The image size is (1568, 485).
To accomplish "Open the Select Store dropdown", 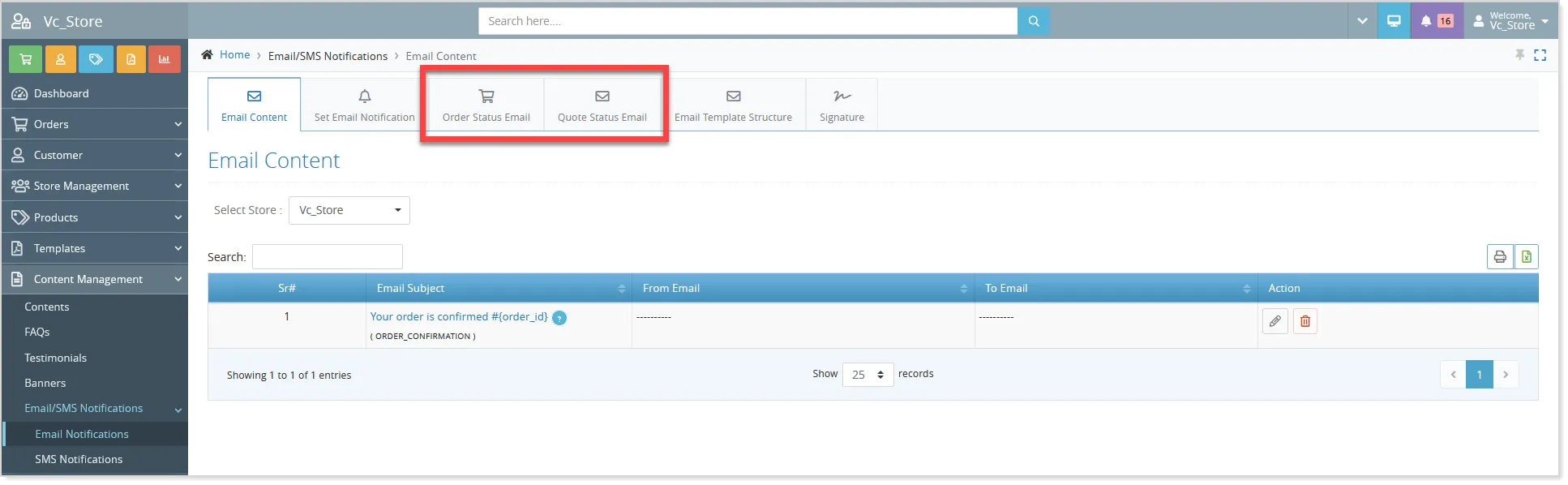I will click(x=349, y=210).
